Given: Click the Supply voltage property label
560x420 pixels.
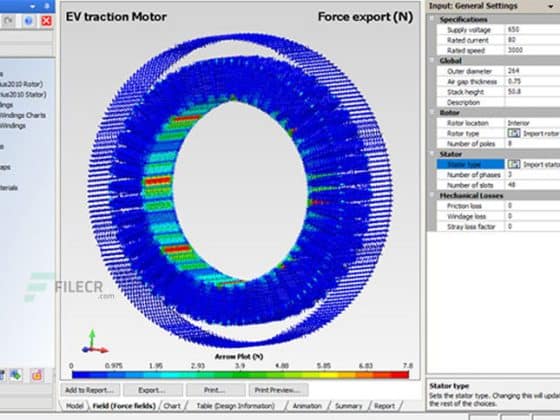Looking at the screenshot, I should pos(469,30).
